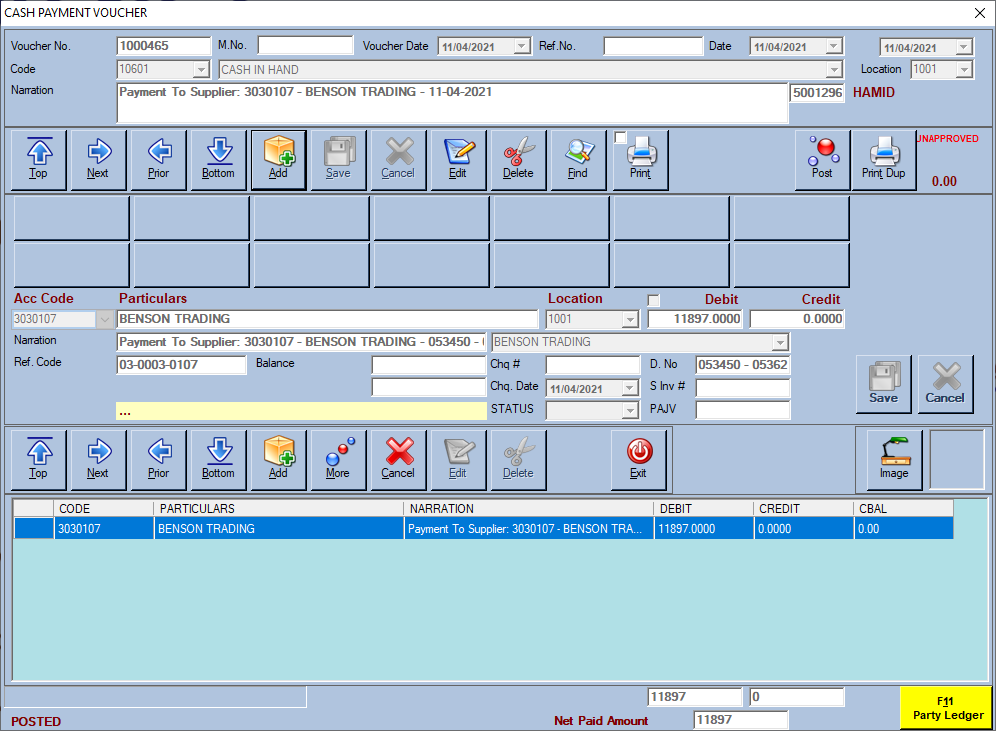Click Print Dup for duplicate print
Screen dimensions: 996x731
(x=883, y=160)
